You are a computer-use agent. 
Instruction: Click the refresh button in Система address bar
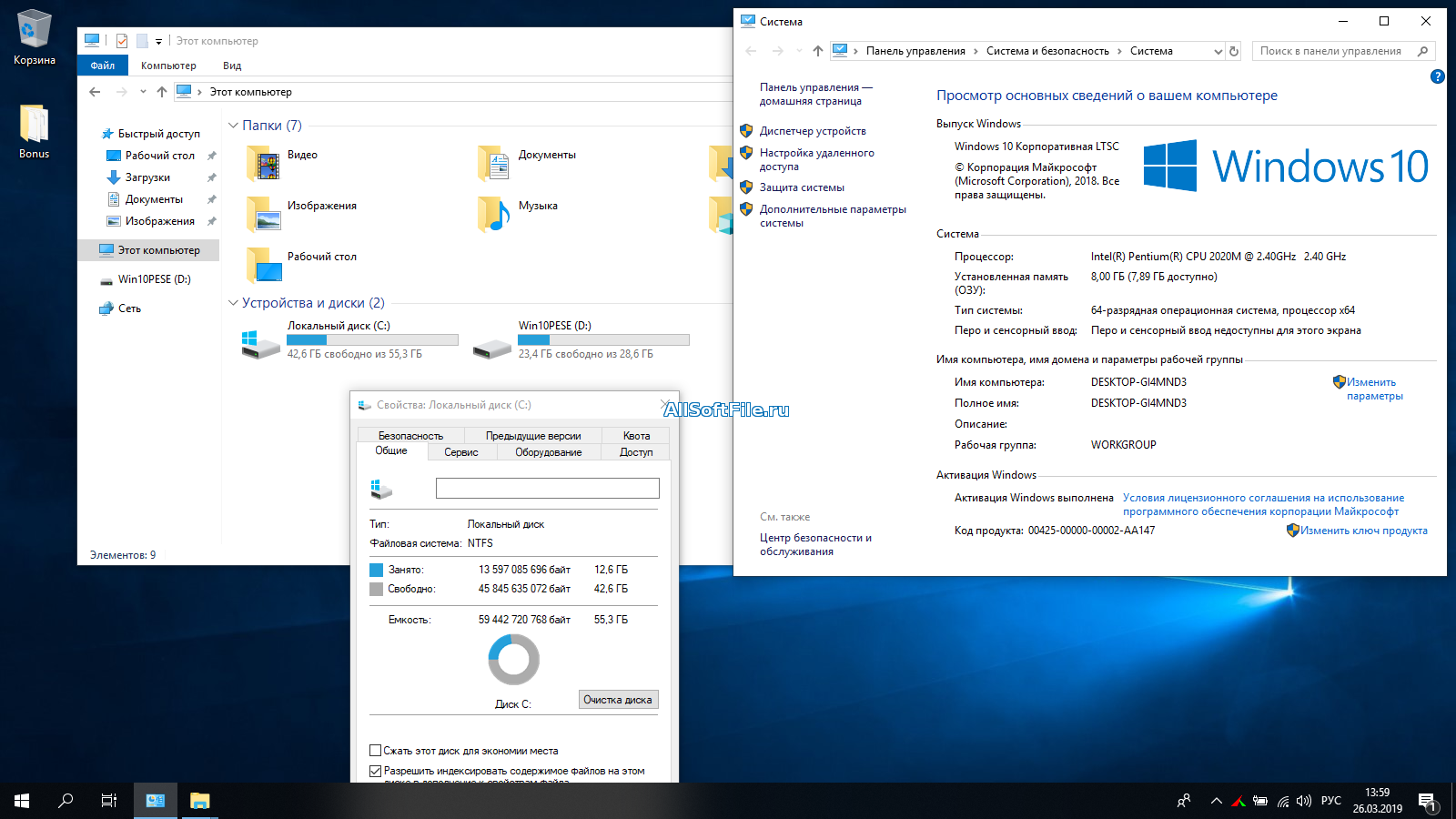point(1234,51)
